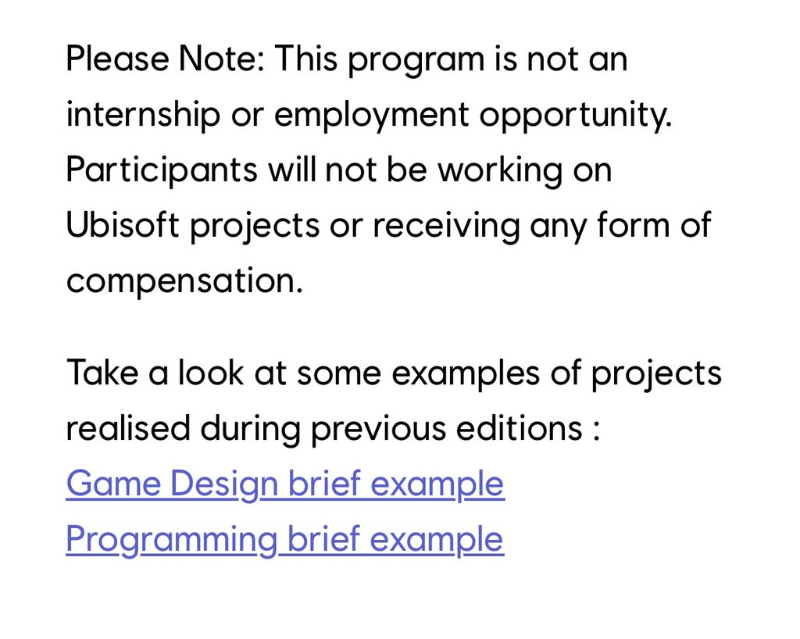Click the word 'program' in first line
This screenshot has height=639, width=800.
[x=411, y=60]
